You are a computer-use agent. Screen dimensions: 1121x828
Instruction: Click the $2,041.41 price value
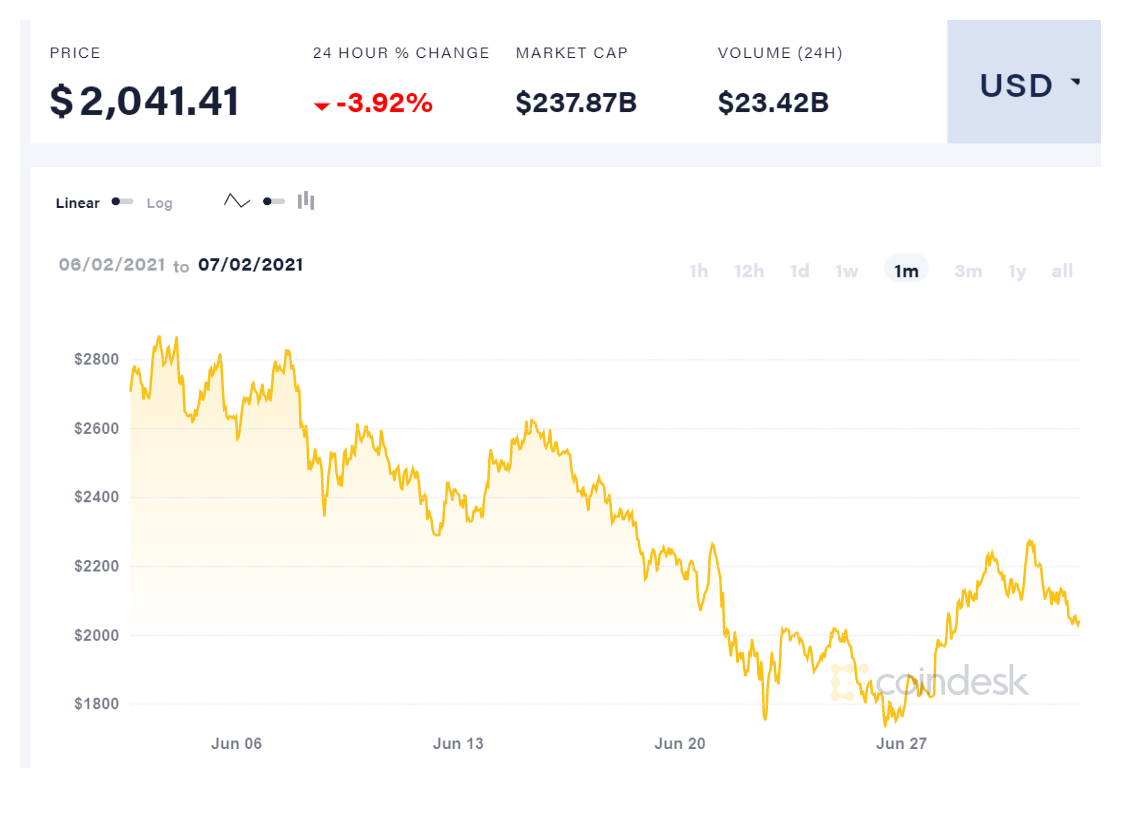(x=145, y=102)
